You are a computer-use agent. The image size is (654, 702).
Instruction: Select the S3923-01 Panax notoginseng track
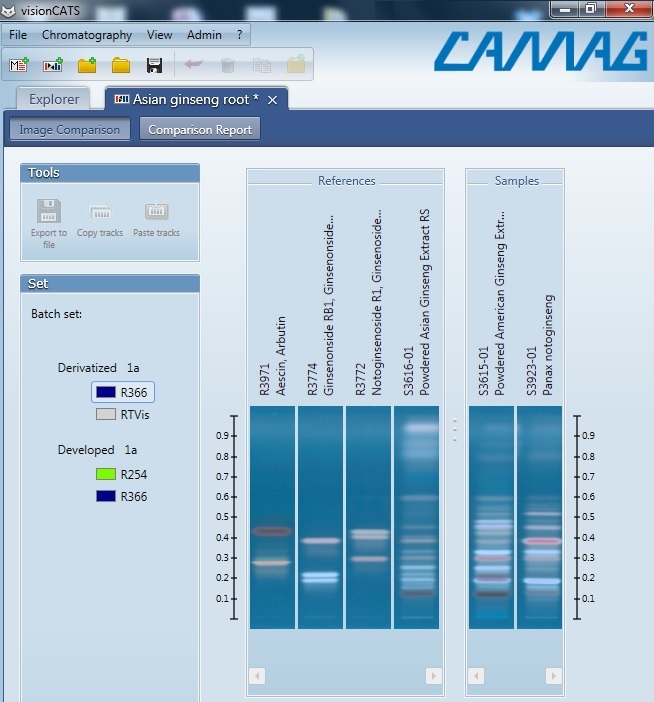tap(539, 517)
